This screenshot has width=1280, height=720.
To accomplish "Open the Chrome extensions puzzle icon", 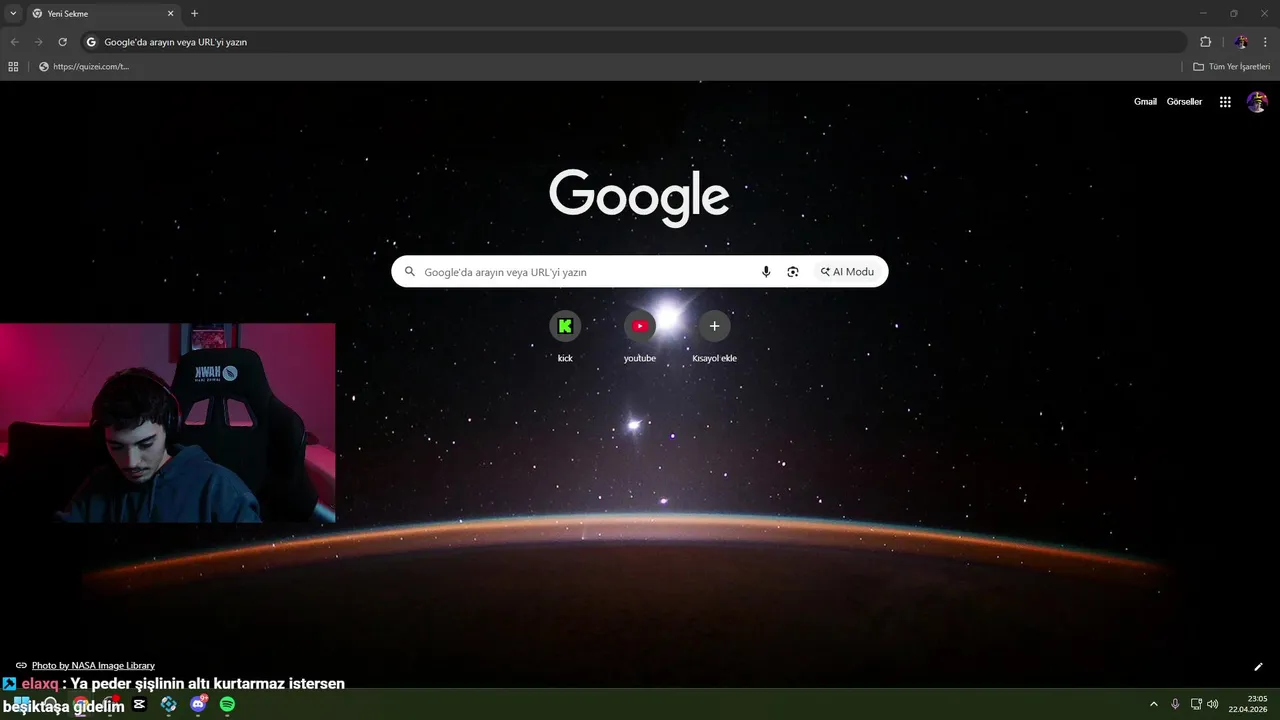I will (x=1205, y=42).
